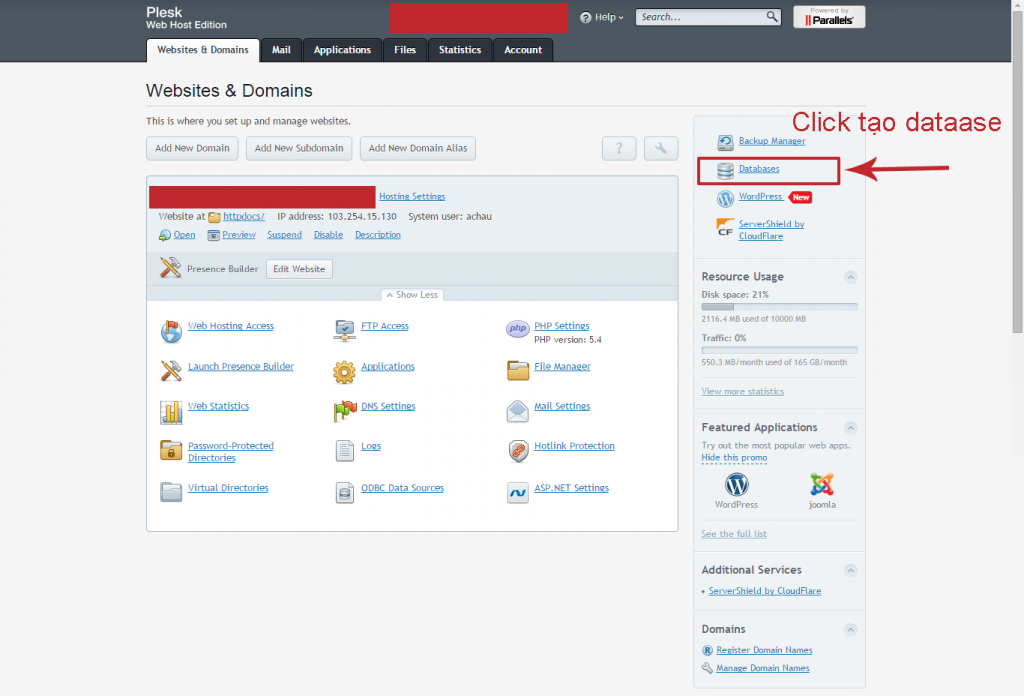This screenshot has height=696, width=1024.
Task: Click the question mark help button
Action: (x=619, y=148)
